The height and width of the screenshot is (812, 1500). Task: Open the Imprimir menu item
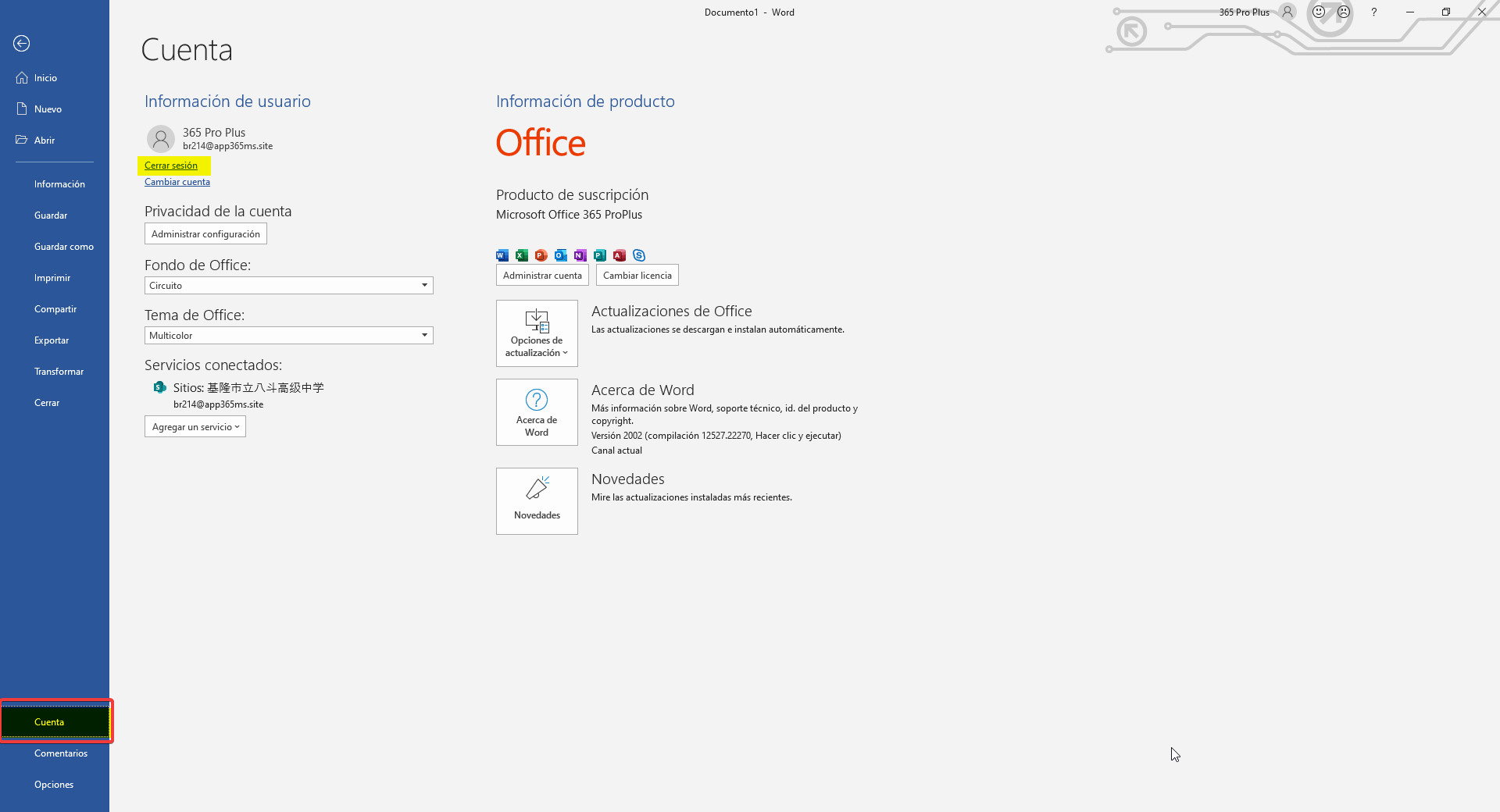click(52, 278)
